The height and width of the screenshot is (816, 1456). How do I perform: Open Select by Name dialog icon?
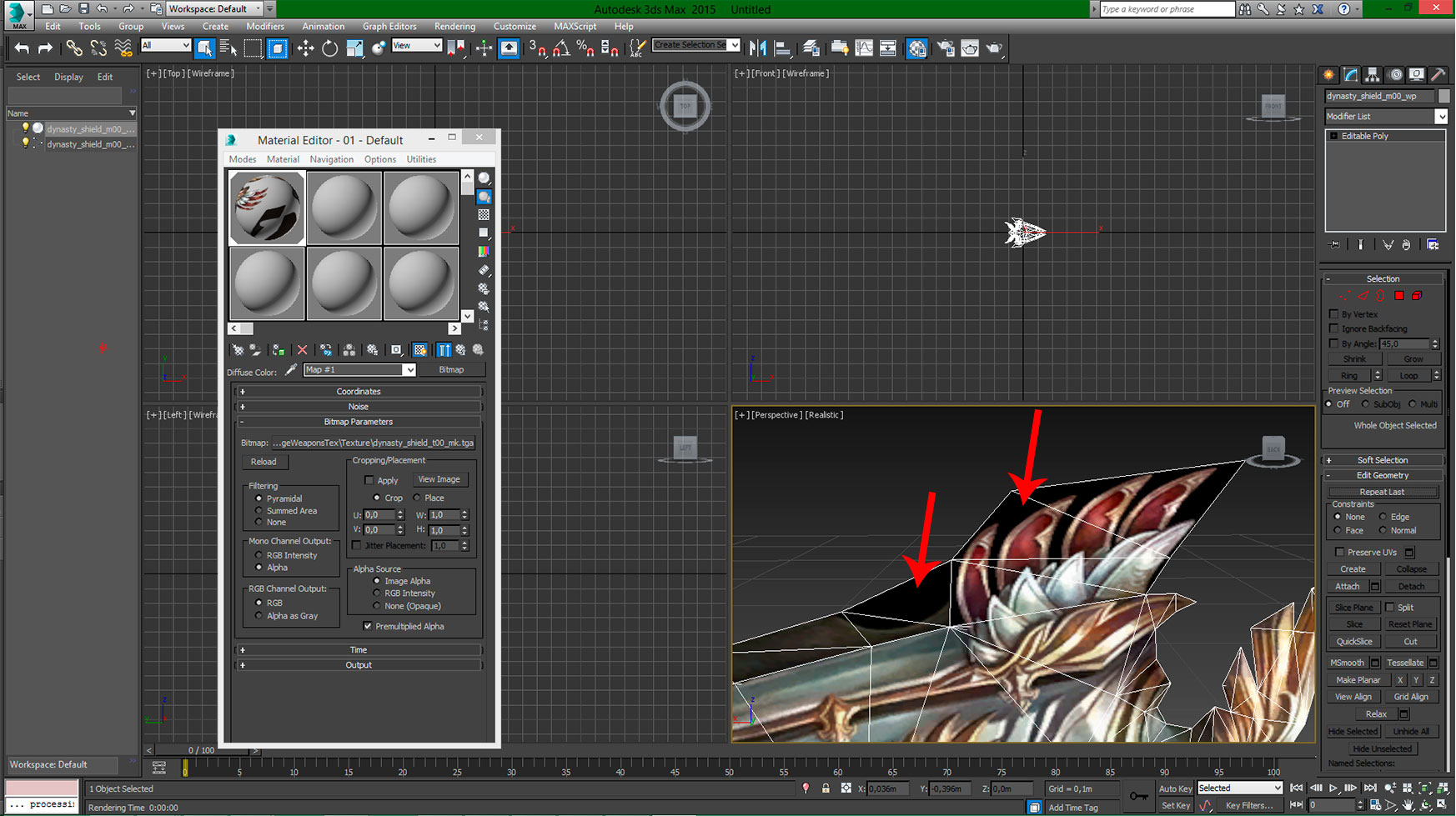228,48
